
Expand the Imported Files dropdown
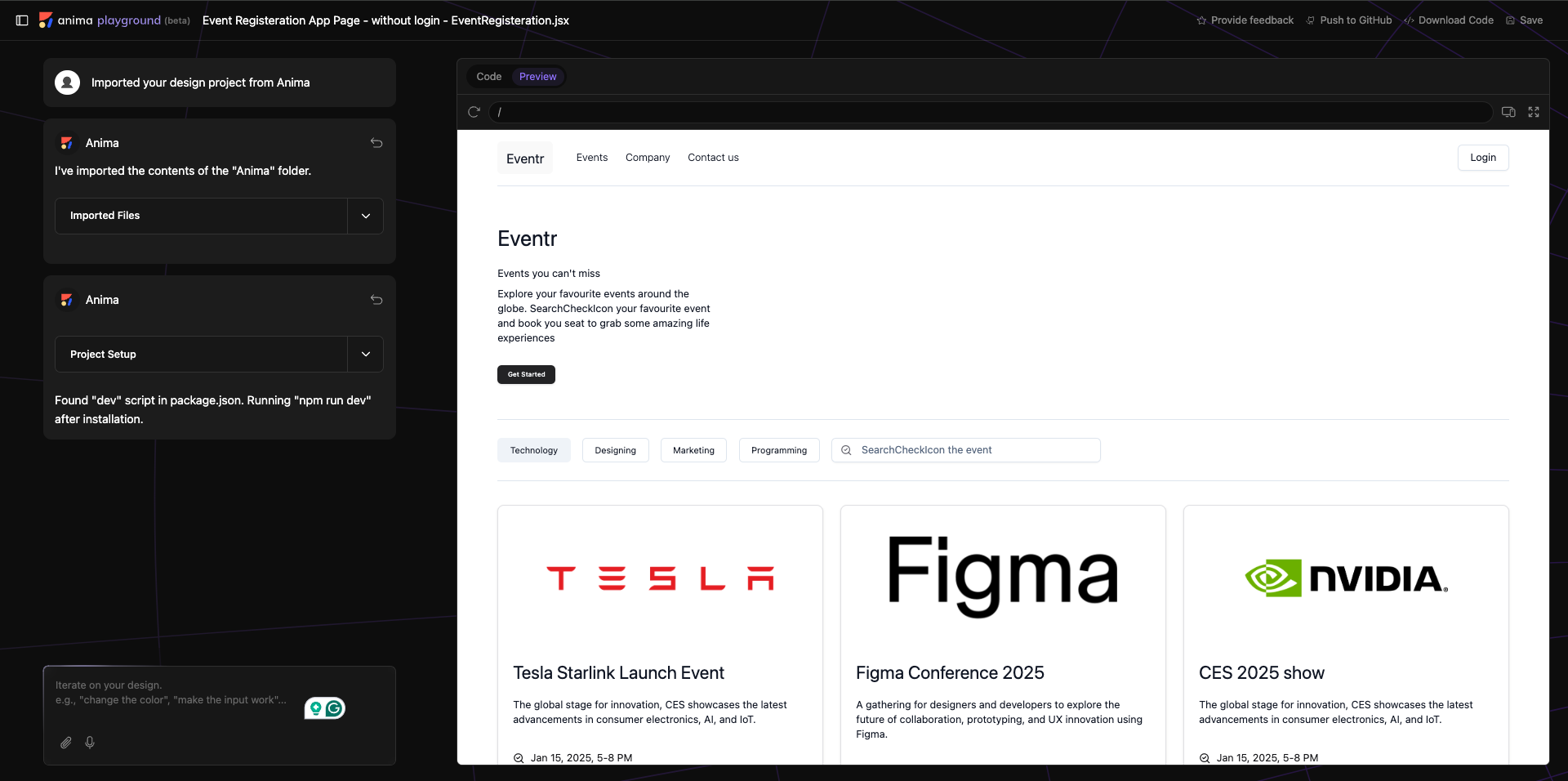pyautogui.click(x=366, y=216)
